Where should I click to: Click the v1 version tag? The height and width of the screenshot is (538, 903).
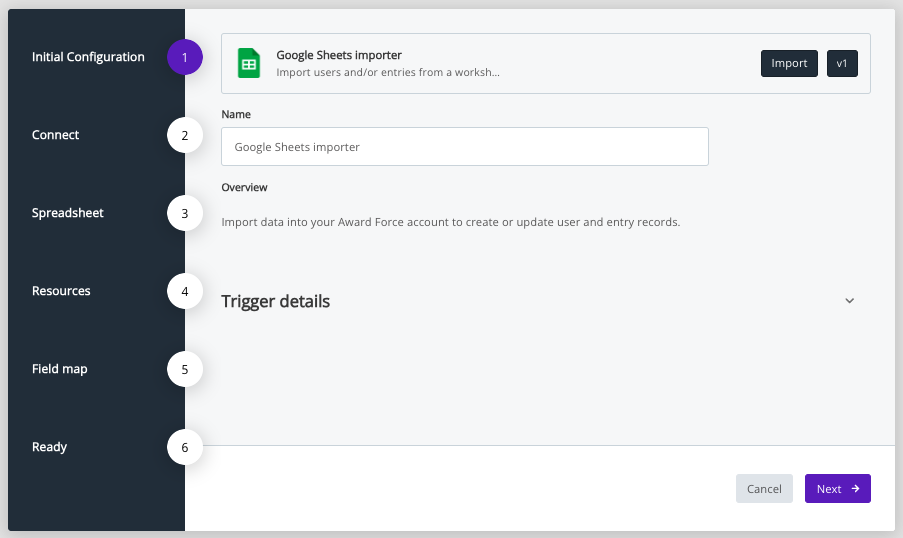click(x=842, y=63)
